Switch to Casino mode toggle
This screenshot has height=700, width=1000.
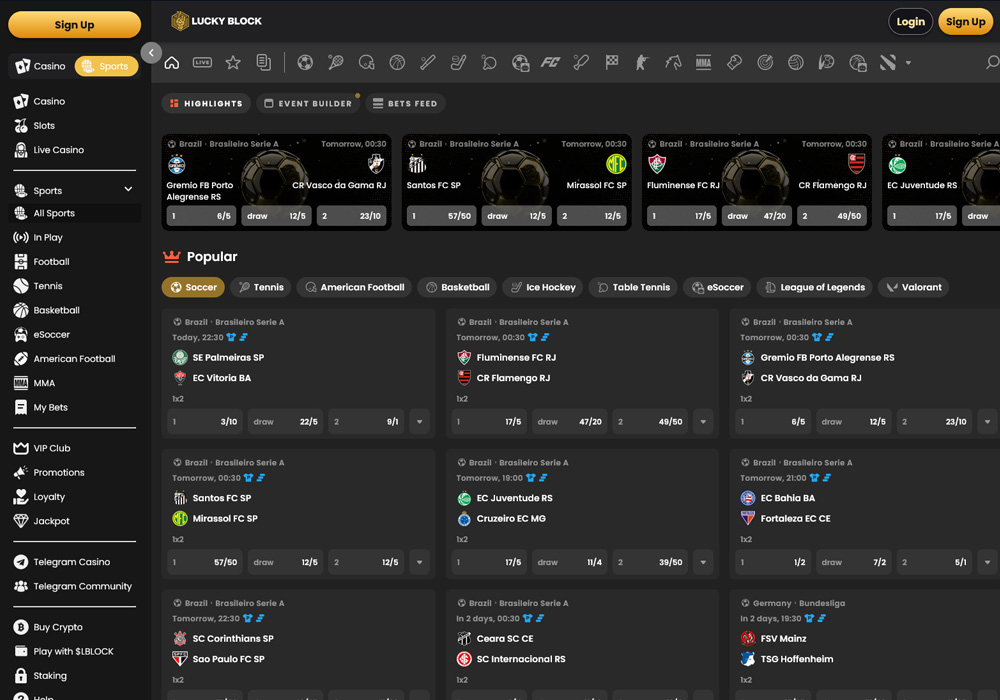pos(41,66)
